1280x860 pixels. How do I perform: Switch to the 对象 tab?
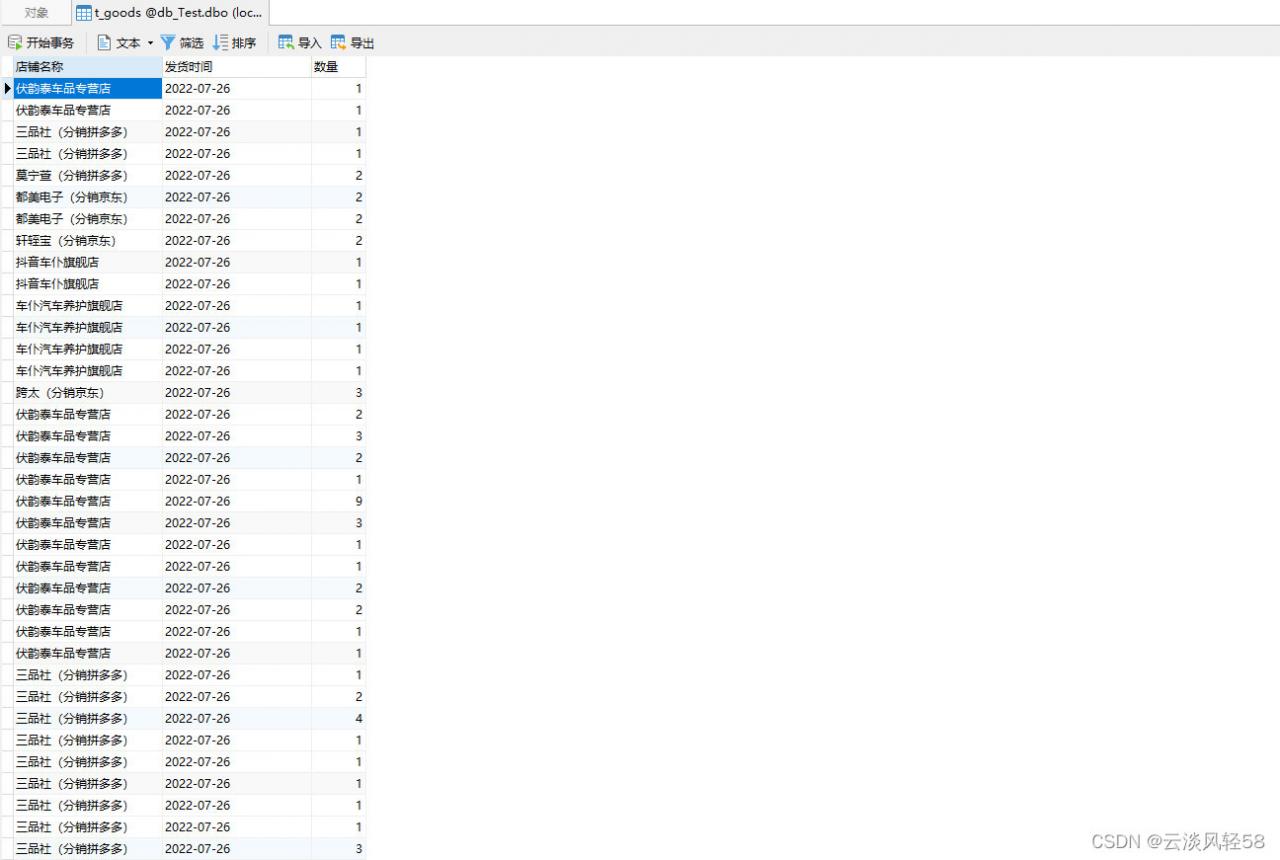pos(36,13)
